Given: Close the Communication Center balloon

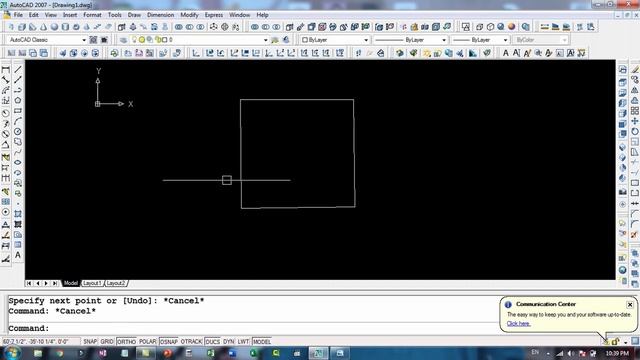Looking at the screenshot, I should pos(630,304).
